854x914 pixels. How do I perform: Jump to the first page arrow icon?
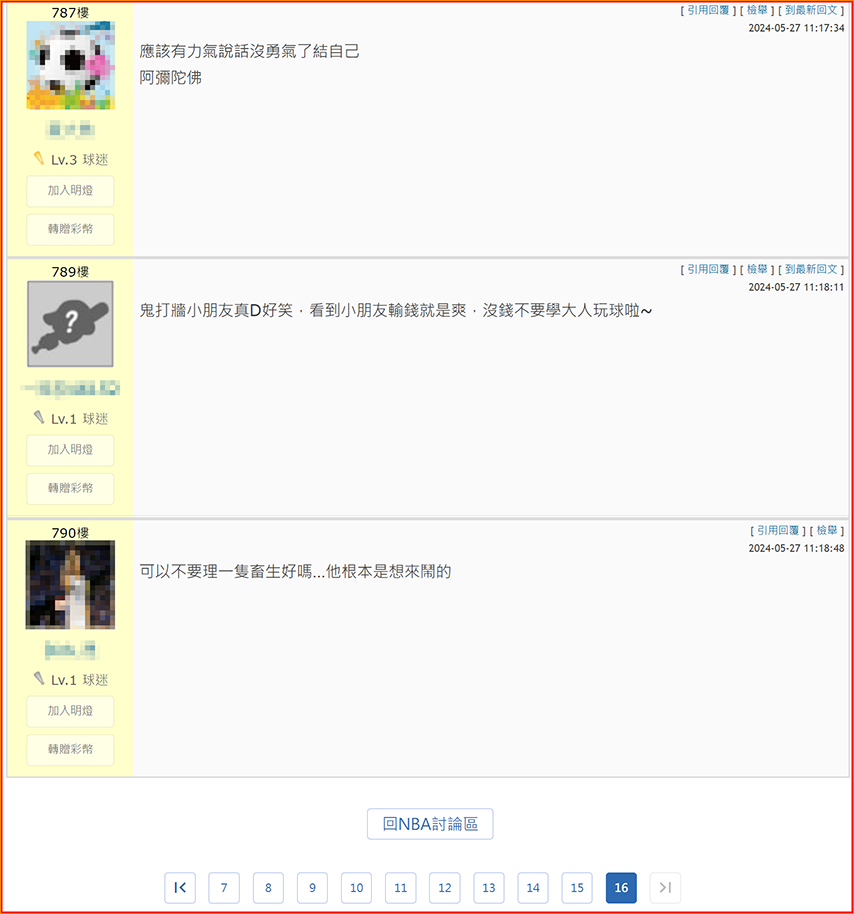pos(180,887)
